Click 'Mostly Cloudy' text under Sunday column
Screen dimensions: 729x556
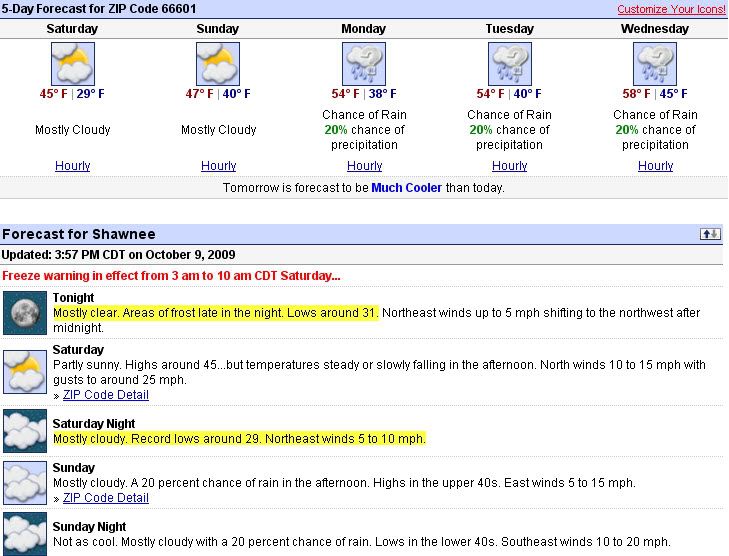(x=219, y=130)
